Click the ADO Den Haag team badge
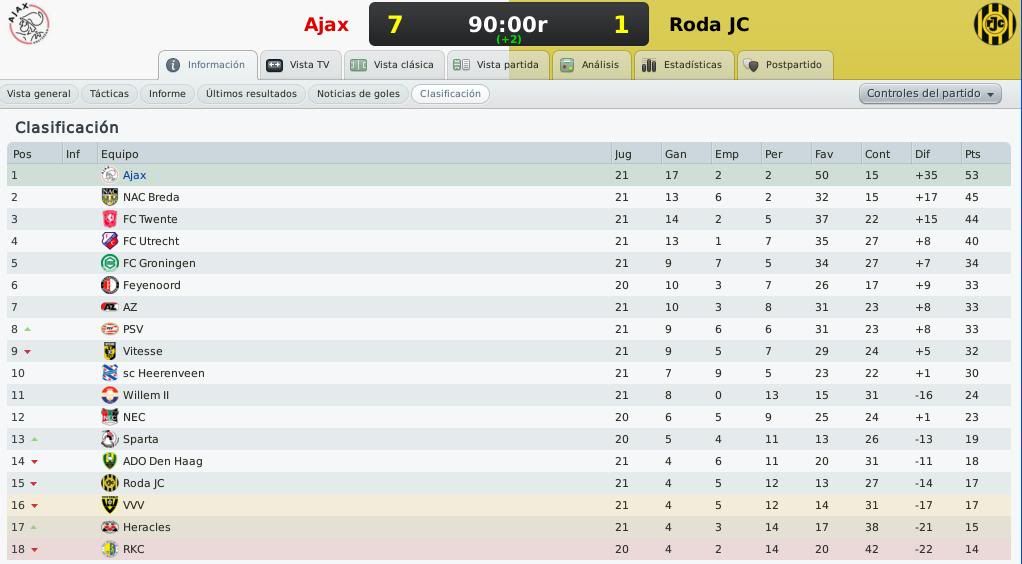 110,461
